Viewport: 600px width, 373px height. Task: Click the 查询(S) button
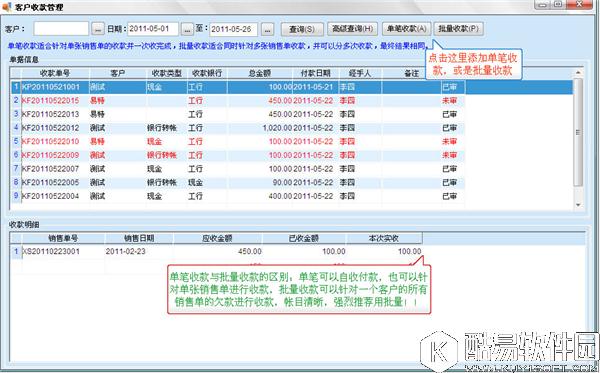tap(302, 29)
